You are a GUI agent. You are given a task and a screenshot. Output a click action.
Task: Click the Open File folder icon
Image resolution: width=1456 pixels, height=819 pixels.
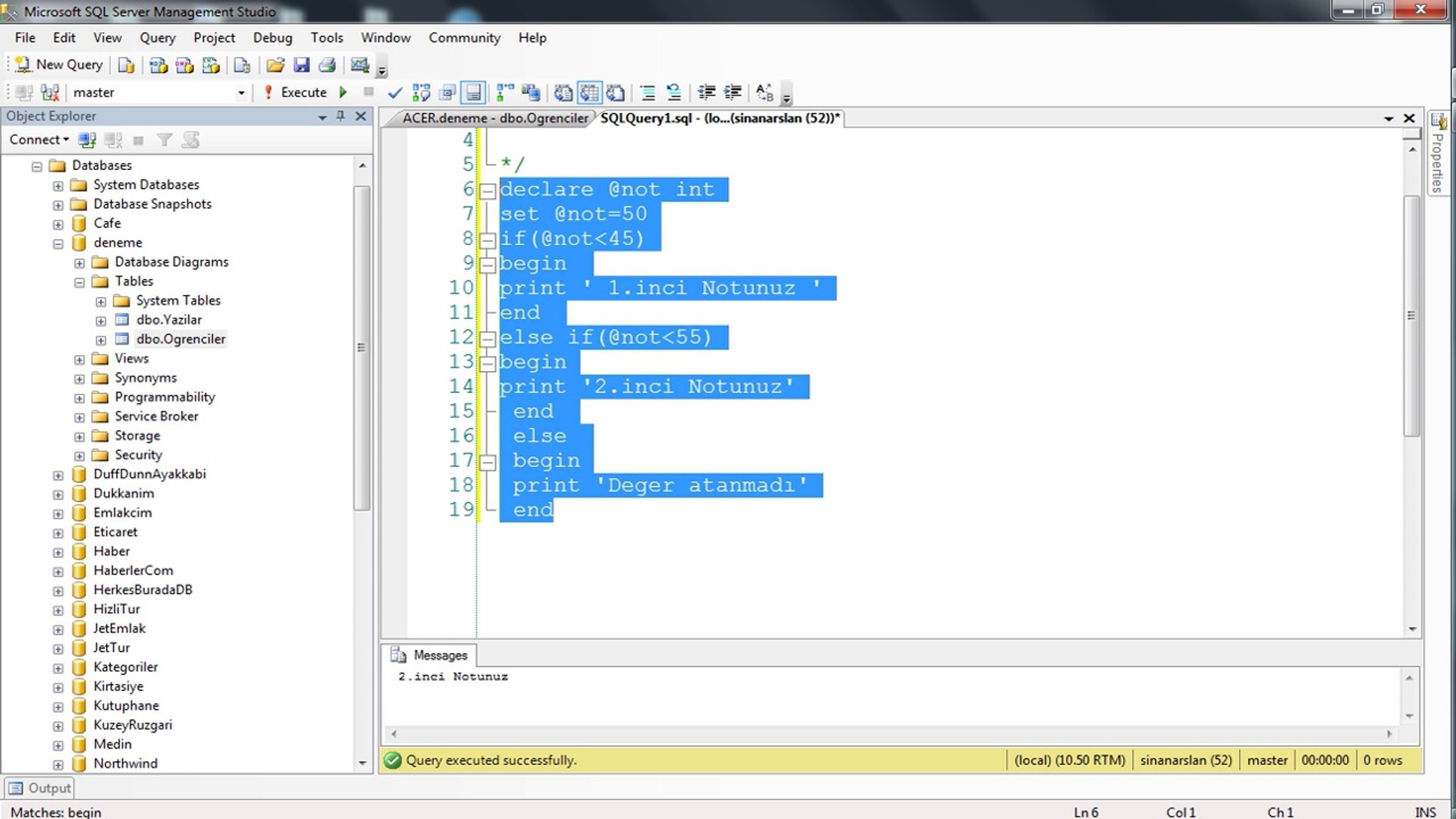[275, 65]
